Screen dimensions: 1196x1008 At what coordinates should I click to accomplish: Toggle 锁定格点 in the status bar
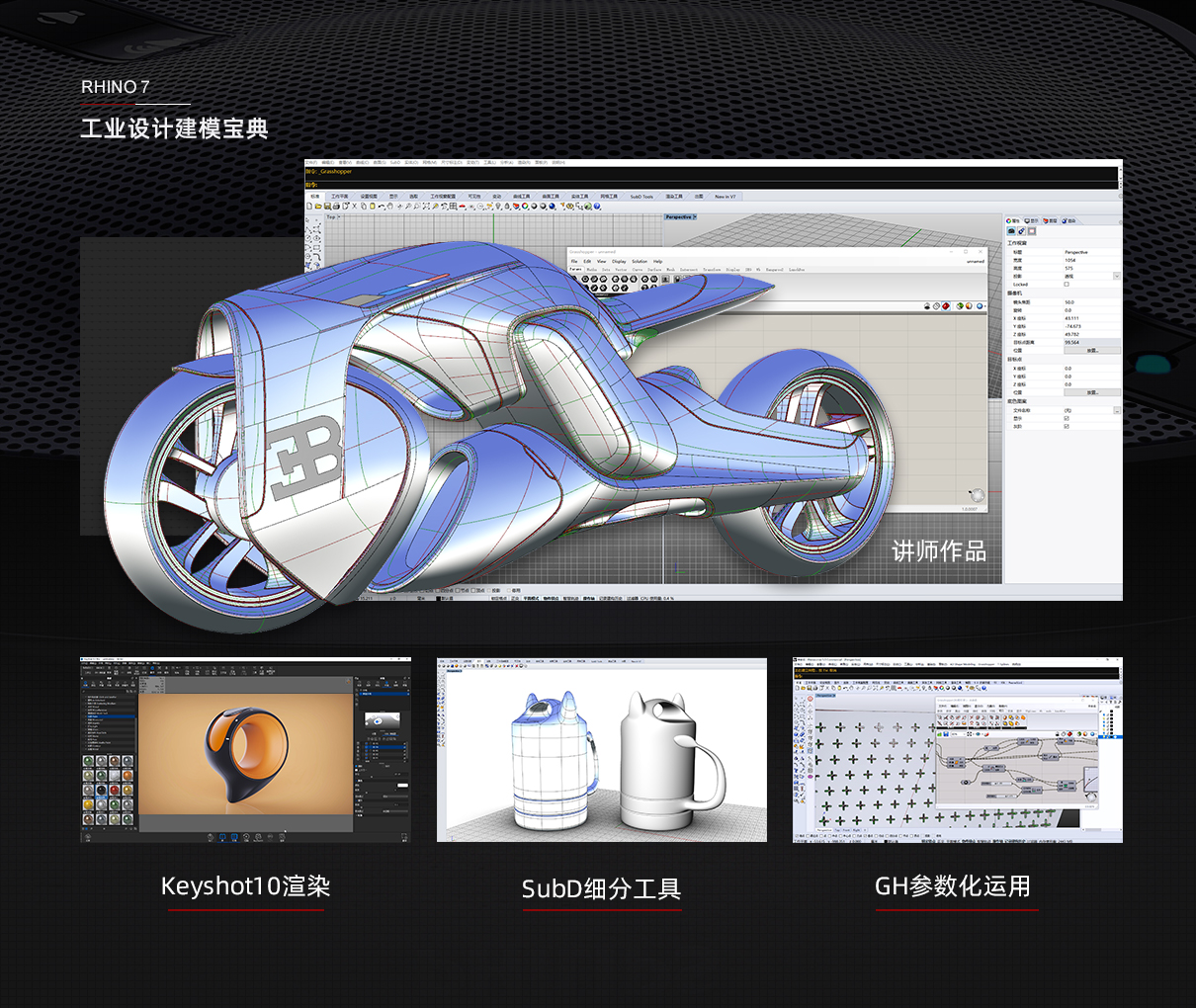(x=500, y=598)
